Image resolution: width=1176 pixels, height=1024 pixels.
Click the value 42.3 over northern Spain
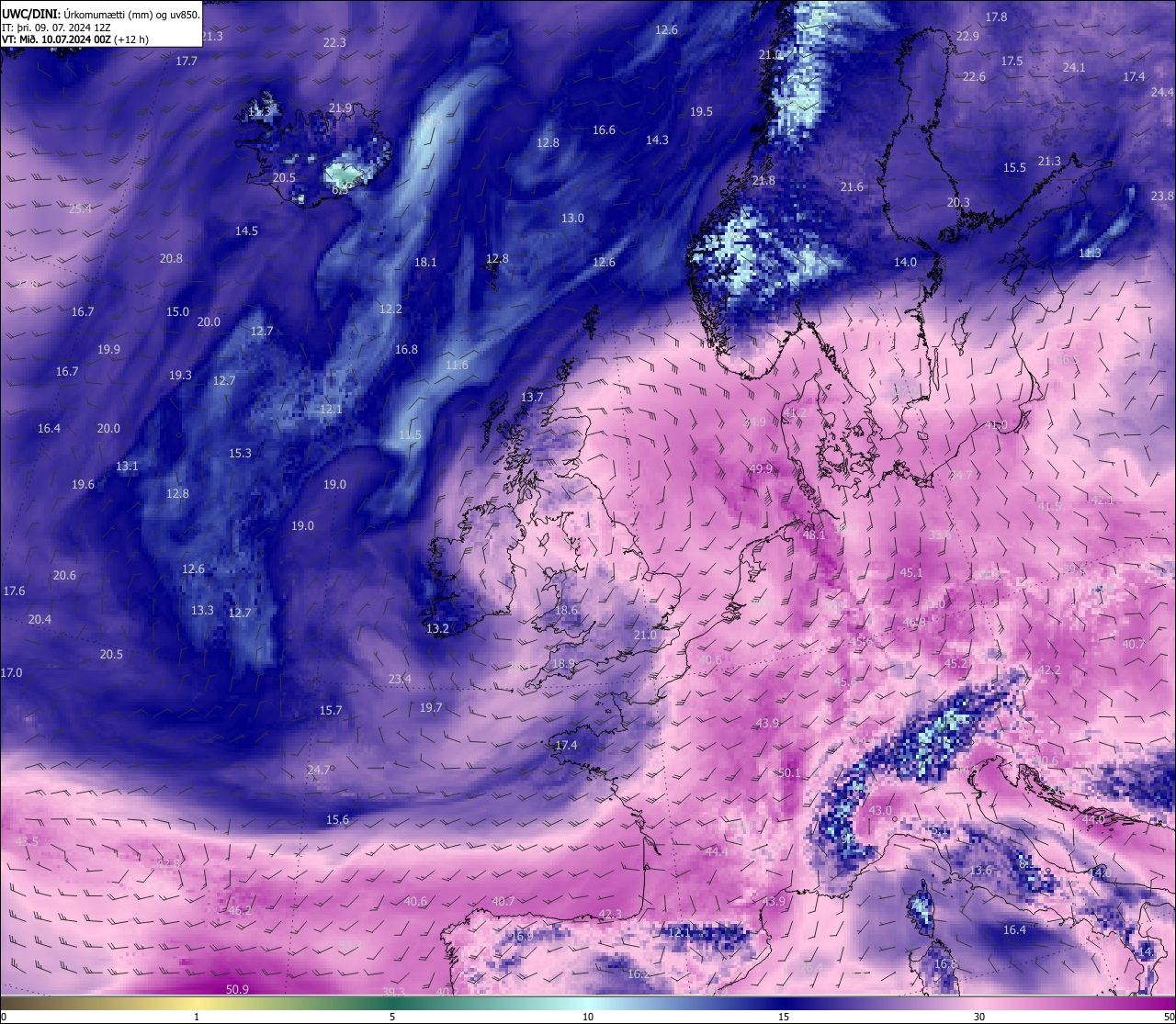[x=610, y=914]
